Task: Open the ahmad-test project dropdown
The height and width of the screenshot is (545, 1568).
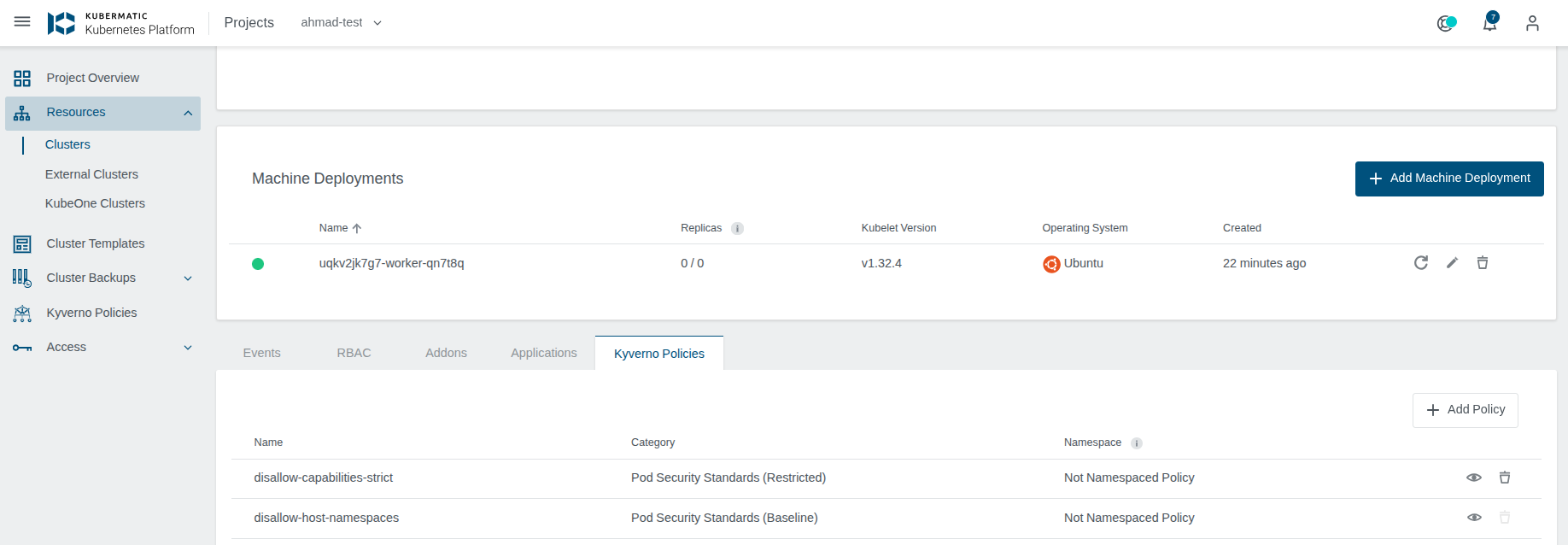Action: pyautogui.click(x=341, y=23)
